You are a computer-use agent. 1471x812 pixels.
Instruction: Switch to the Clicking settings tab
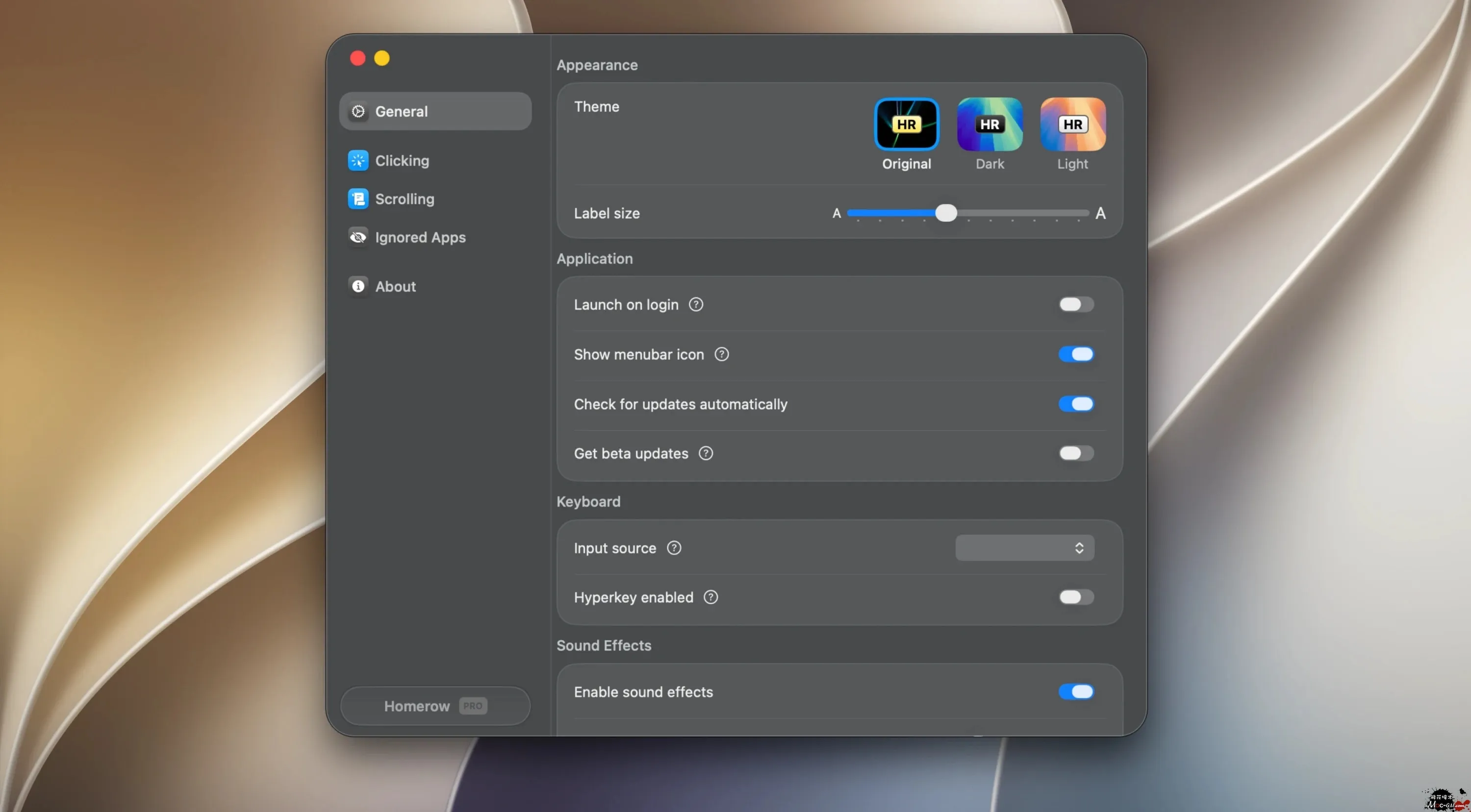[x=435, y=160]
